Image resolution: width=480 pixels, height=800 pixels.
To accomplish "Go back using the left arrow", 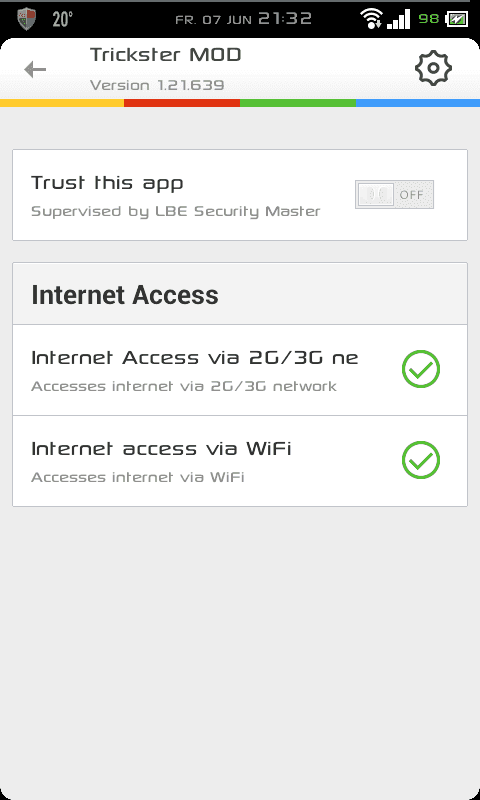I will 35,69.
